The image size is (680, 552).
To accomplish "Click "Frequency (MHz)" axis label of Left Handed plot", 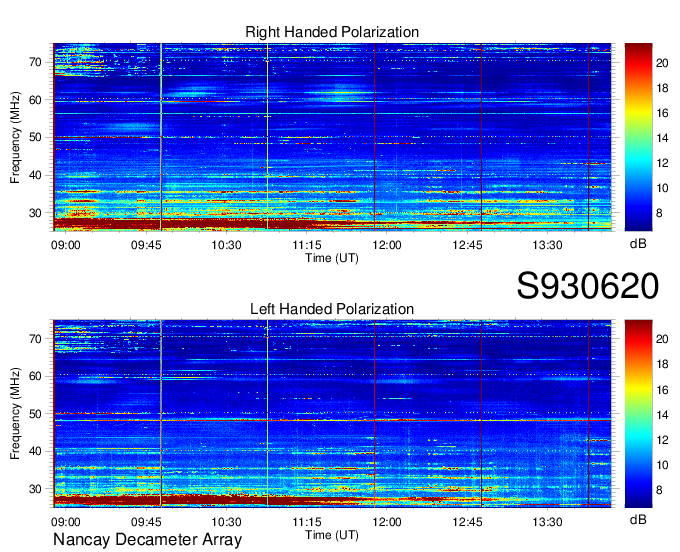I will click(x=15, y=414).
